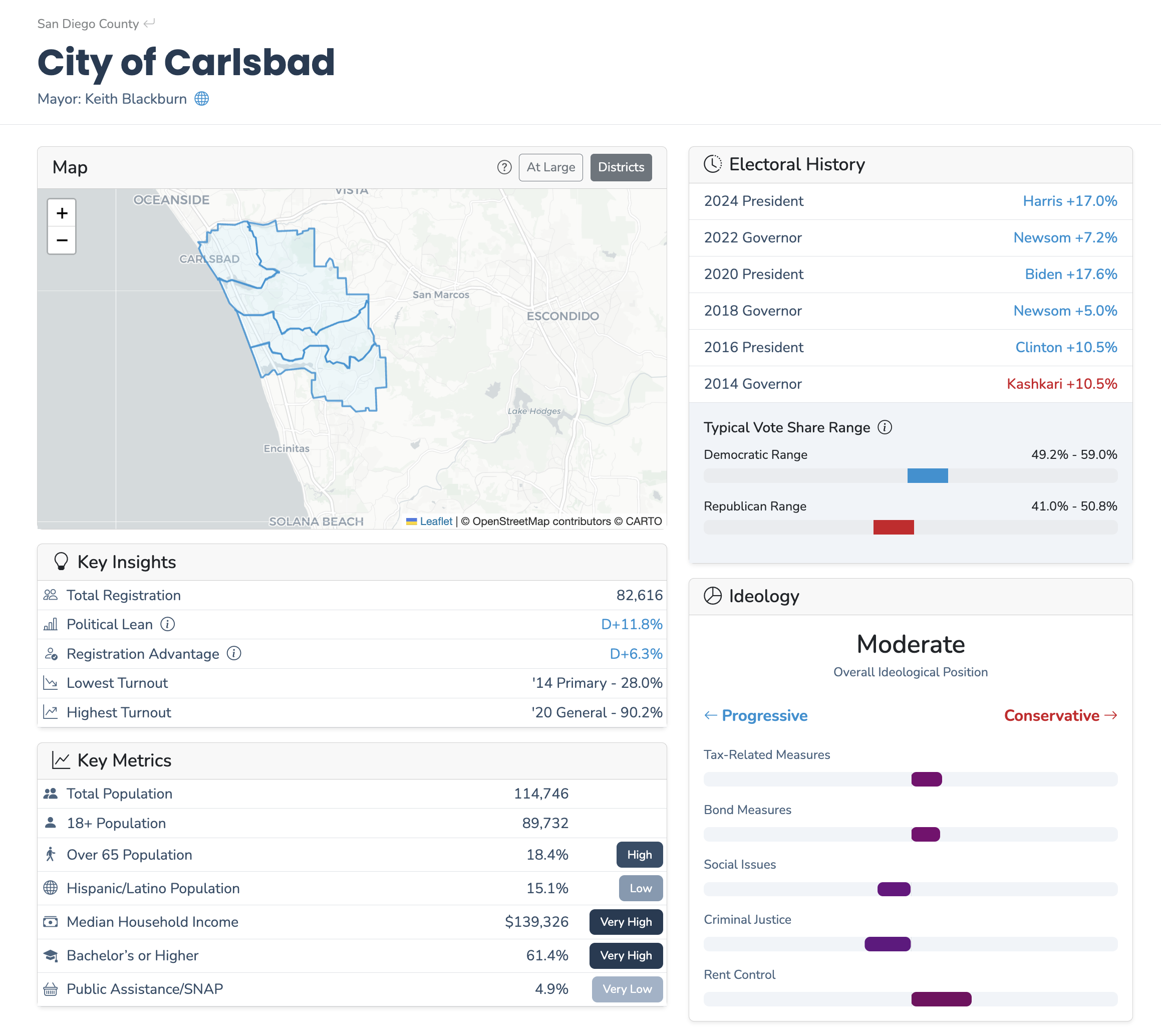Switch the map to At Large view

point(550,167)
